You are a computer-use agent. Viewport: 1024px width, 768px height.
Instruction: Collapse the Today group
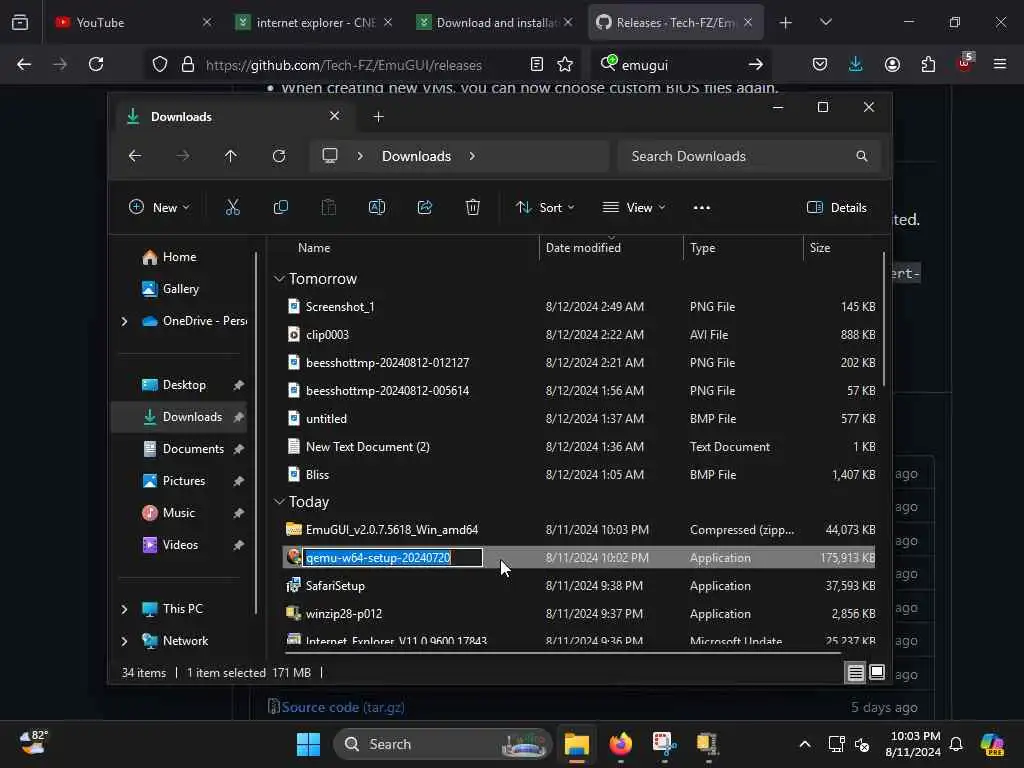(x=280, y=502)
